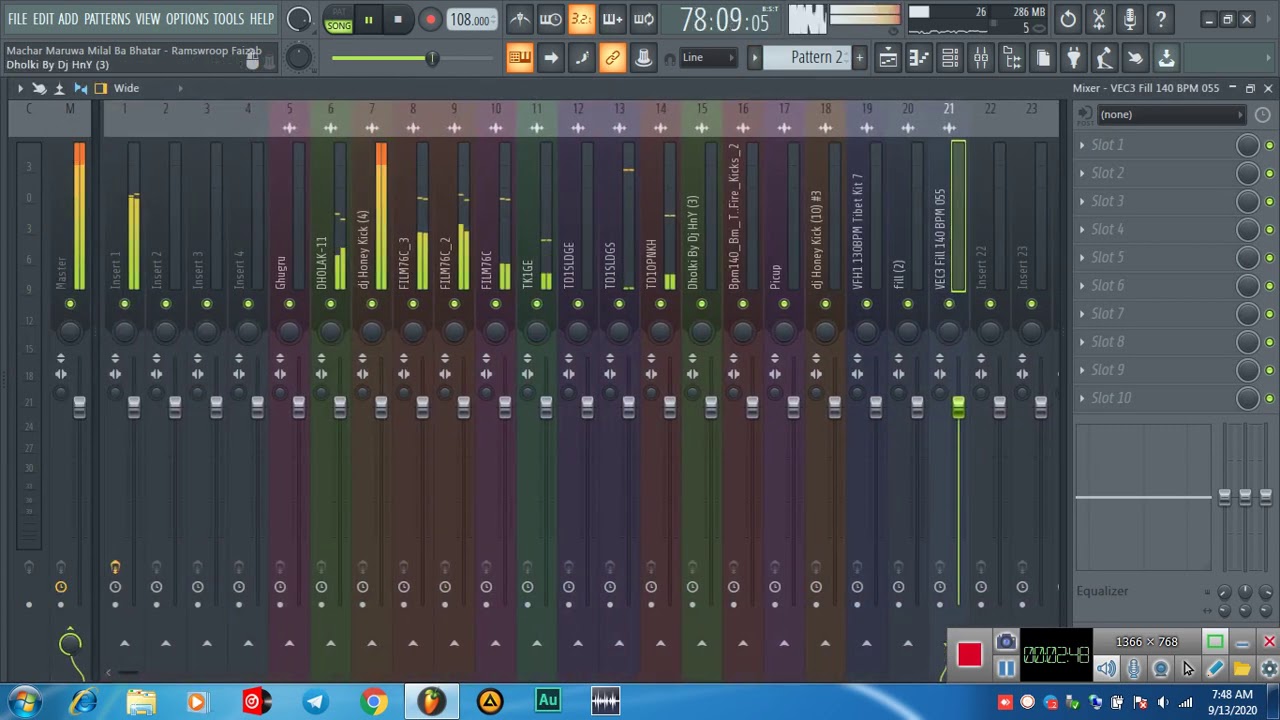The height and width of the screenshot is (720, 1280).
Task: Open the screen recorder gear settings
Action: click(1269, 669)
